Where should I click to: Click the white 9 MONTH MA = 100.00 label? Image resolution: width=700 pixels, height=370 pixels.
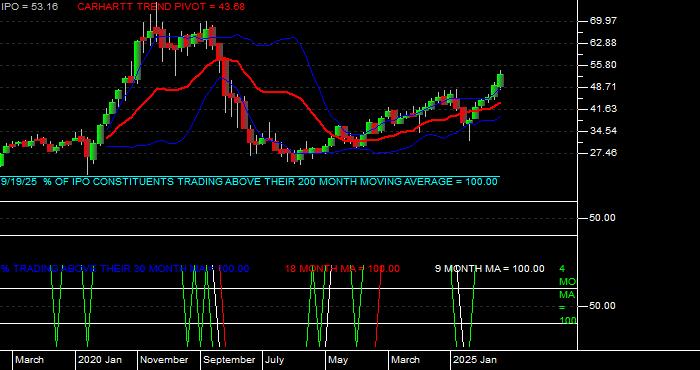(x=490, y=269)
